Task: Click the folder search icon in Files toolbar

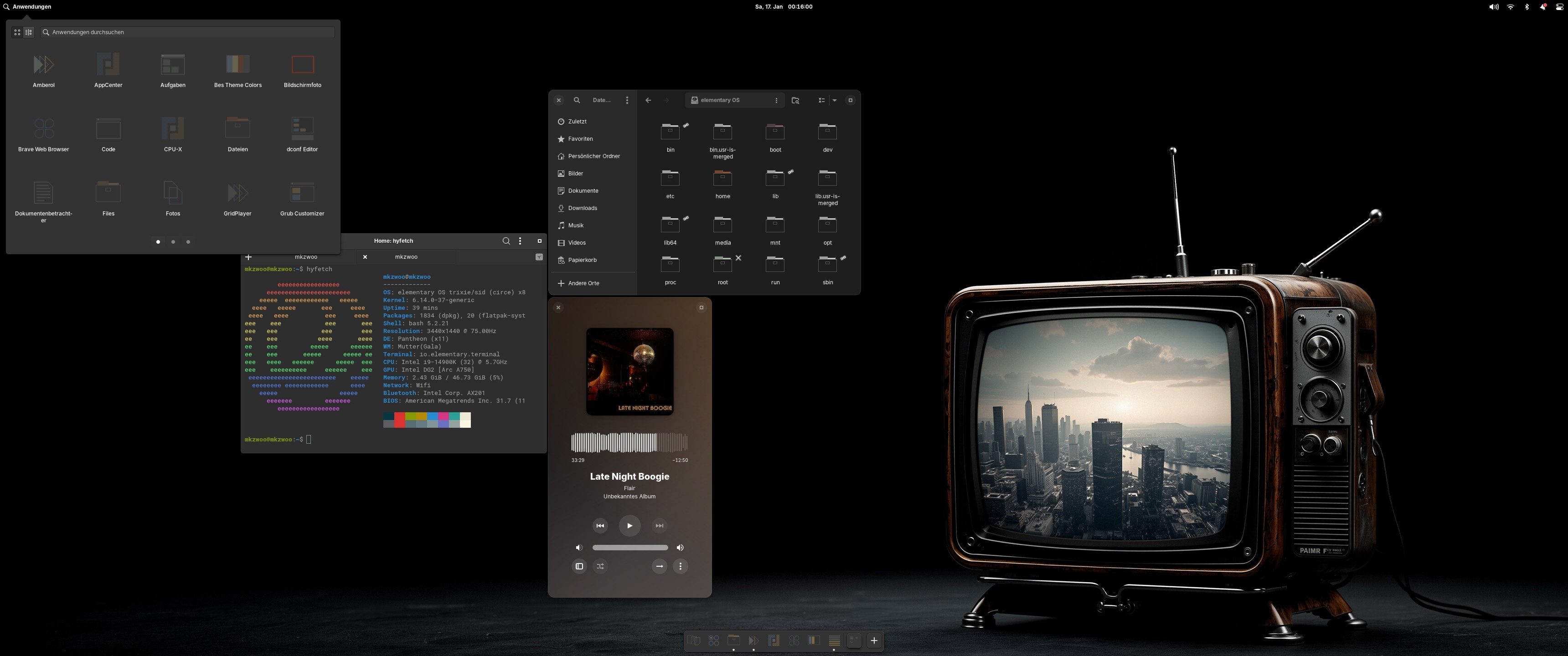Action: (x=795, y=100)
